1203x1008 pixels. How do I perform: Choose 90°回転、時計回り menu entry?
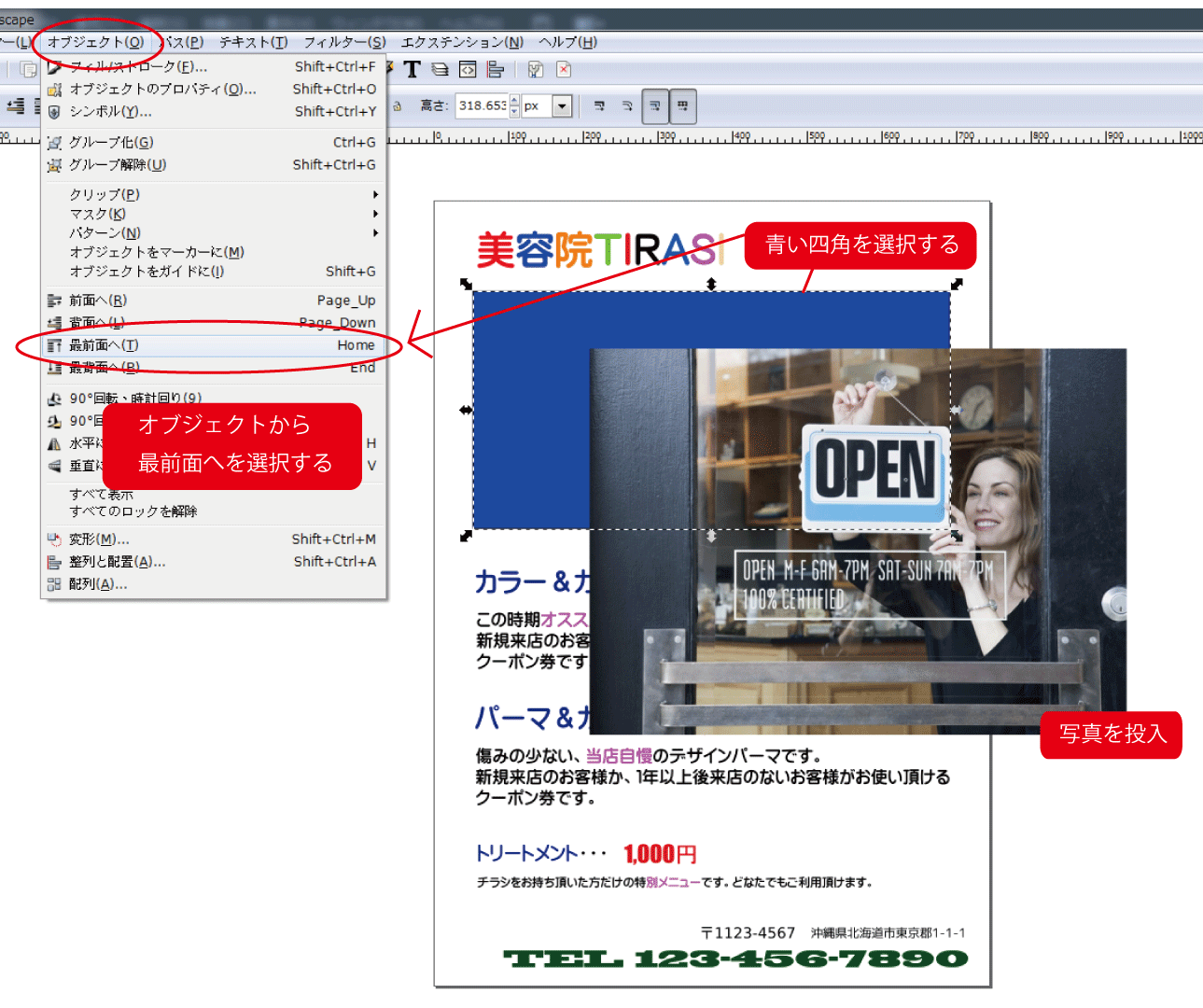[x=214, y=398]
